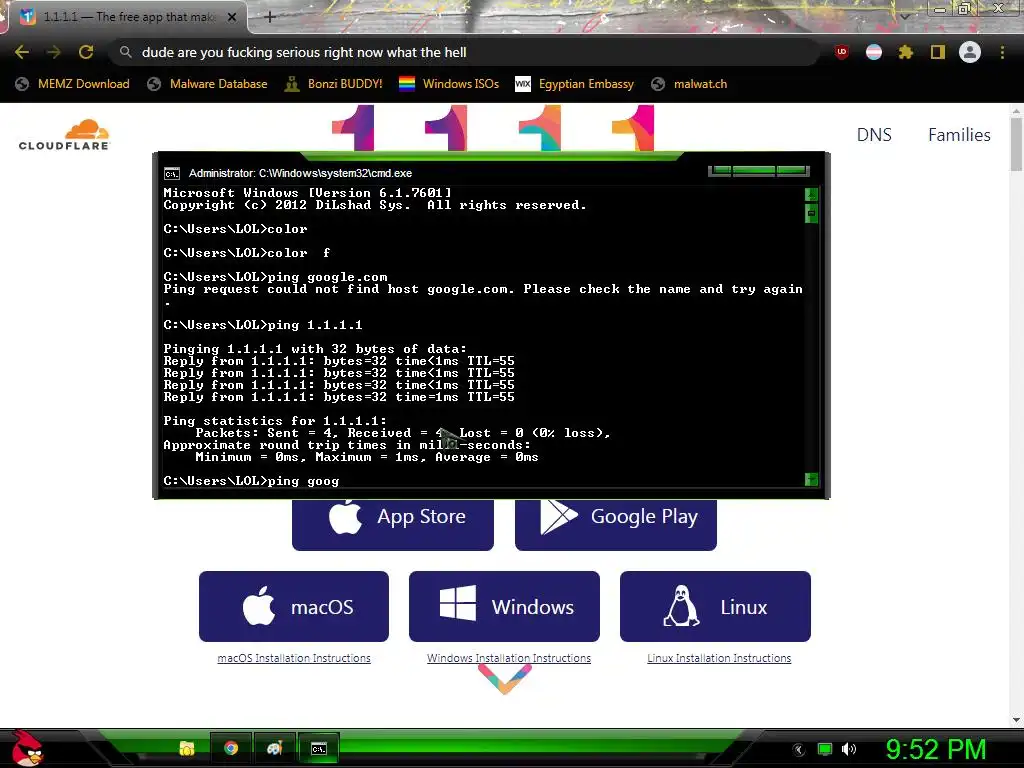Viewport: 1024px width, 768px height.
Task: Click the page scrollbar thumb
Action: tap(1016, 145)
